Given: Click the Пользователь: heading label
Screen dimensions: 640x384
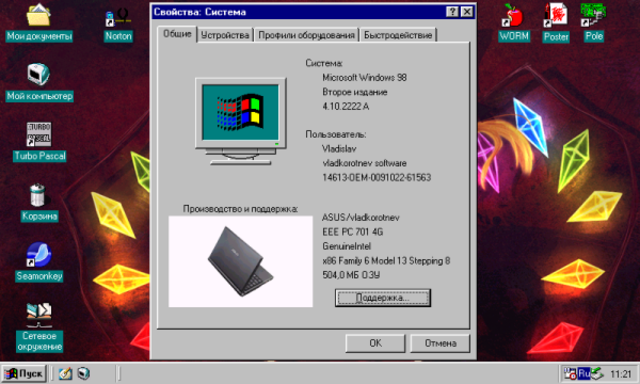Looking at the screenshot, I should tap(336, 134).
